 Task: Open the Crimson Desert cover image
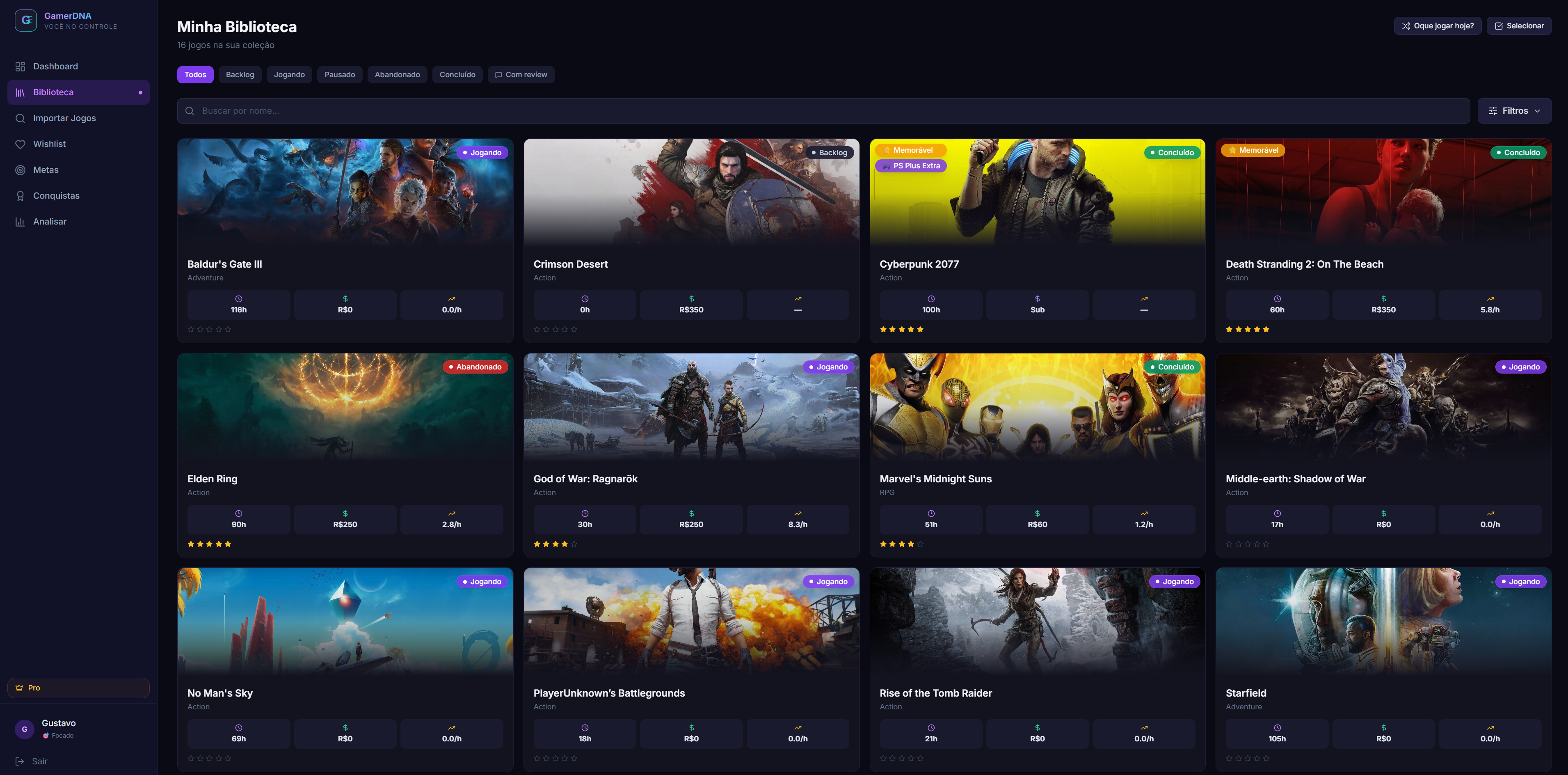pos(691,192)
